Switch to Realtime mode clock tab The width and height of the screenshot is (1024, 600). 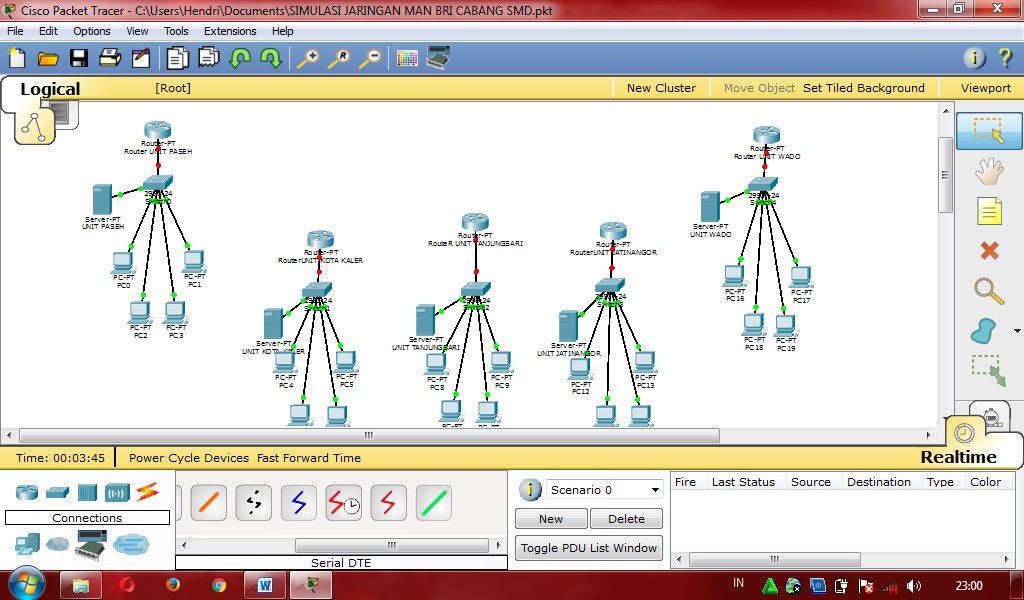964,432
